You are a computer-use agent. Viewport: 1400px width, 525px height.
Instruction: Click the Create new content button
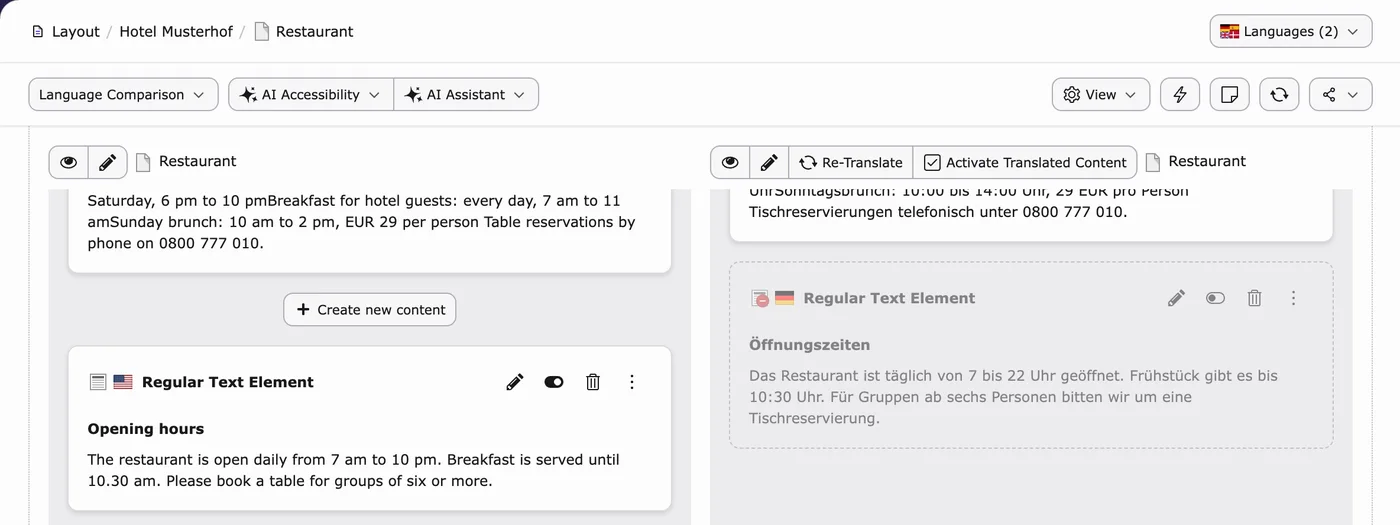coord(370,309)
